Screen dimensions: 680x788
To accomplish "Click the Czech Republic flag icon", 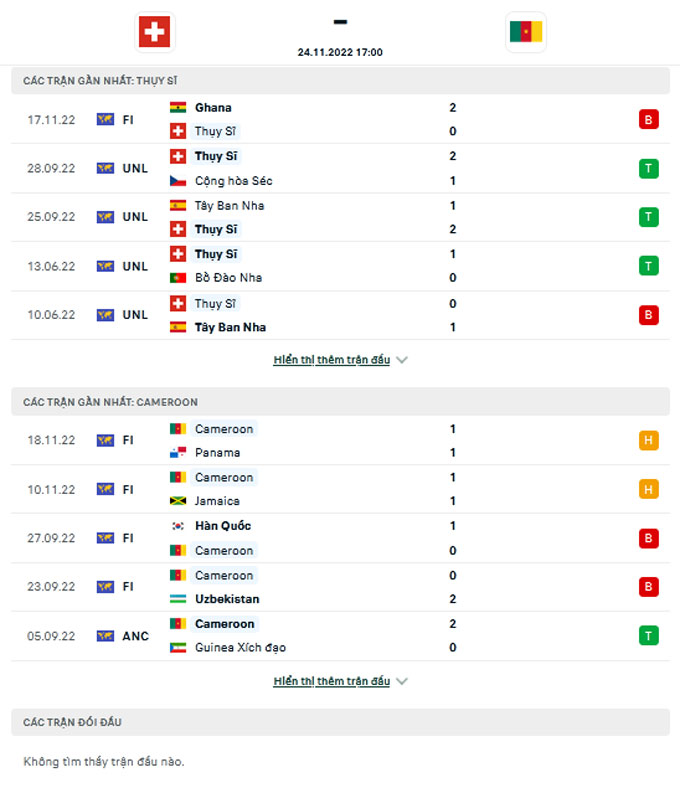I will click(x=178, y=180).
